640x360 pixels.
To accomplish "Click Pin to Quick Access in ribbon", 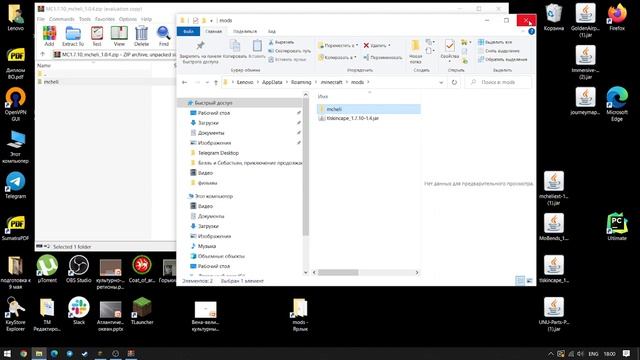I will tap(200, 52).
